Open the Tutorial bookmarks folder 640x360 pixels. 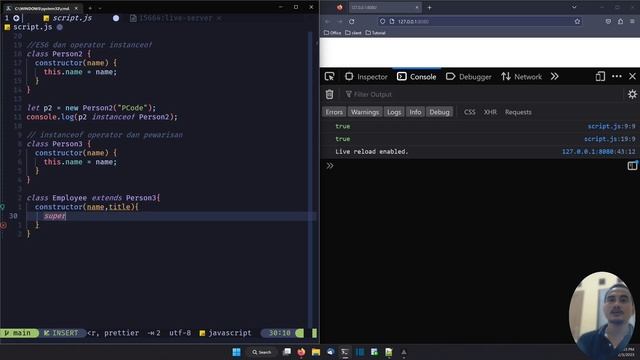point(376,33)
